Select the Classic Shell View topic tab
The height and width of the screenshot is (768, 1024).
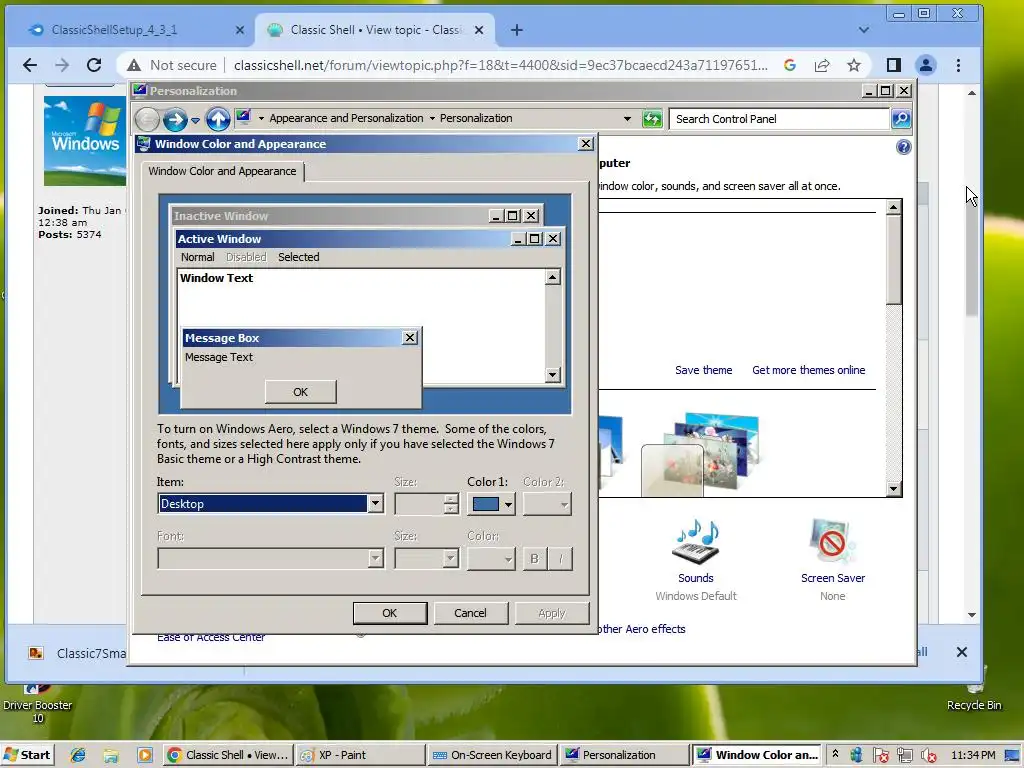(x=376, y=30)
